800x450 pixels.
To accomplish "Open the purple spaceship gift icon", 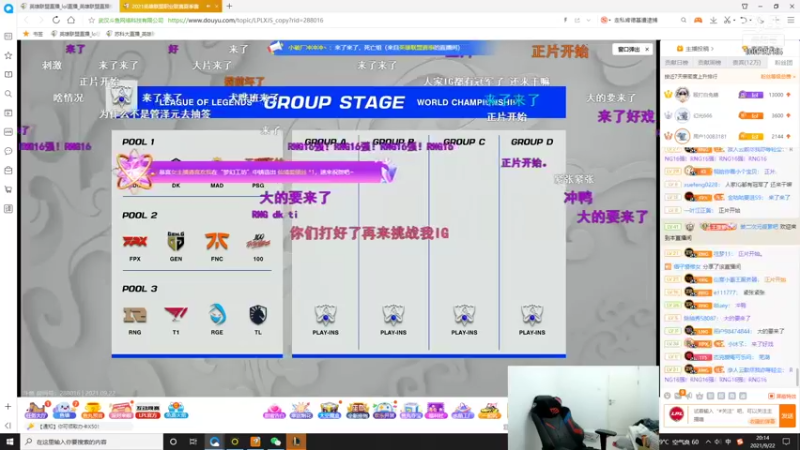I will (x=462, y=411).
